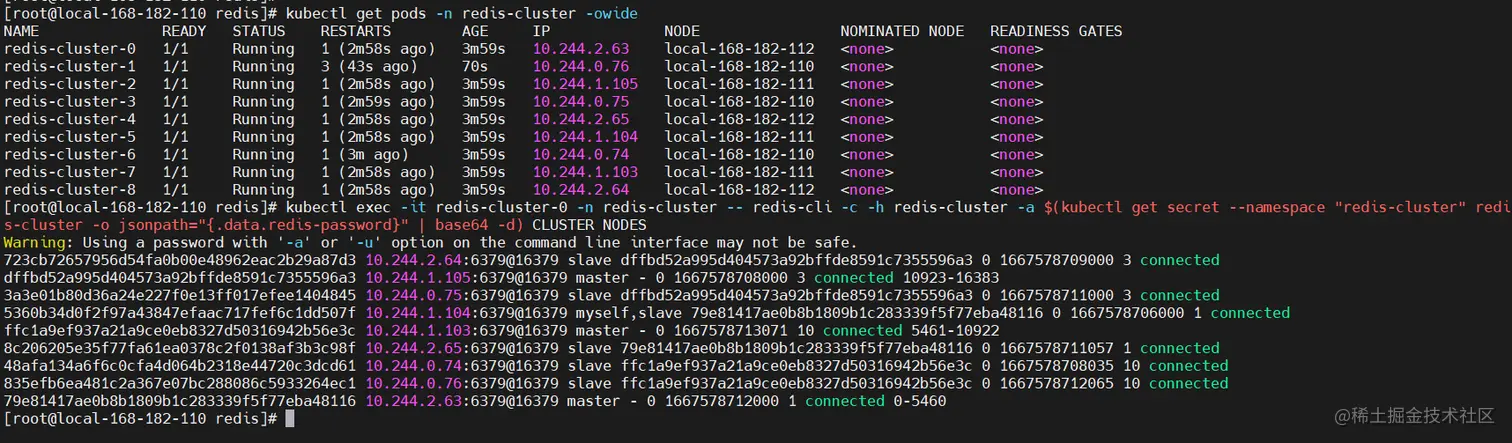Click pod name redis-cluster-8

tap(70, 190)
